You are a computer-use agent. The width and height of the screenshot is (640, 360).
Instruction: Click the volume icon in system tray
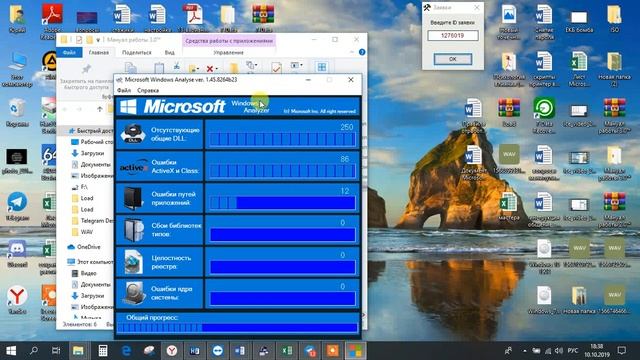pyautogui.click(x=559, y=351)
